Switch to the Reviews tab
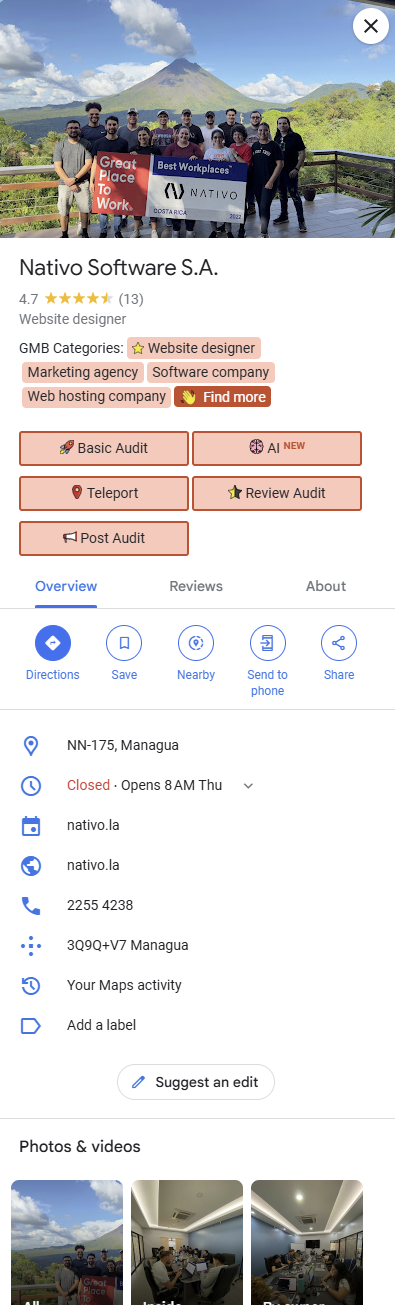 (x=196, y=586)
